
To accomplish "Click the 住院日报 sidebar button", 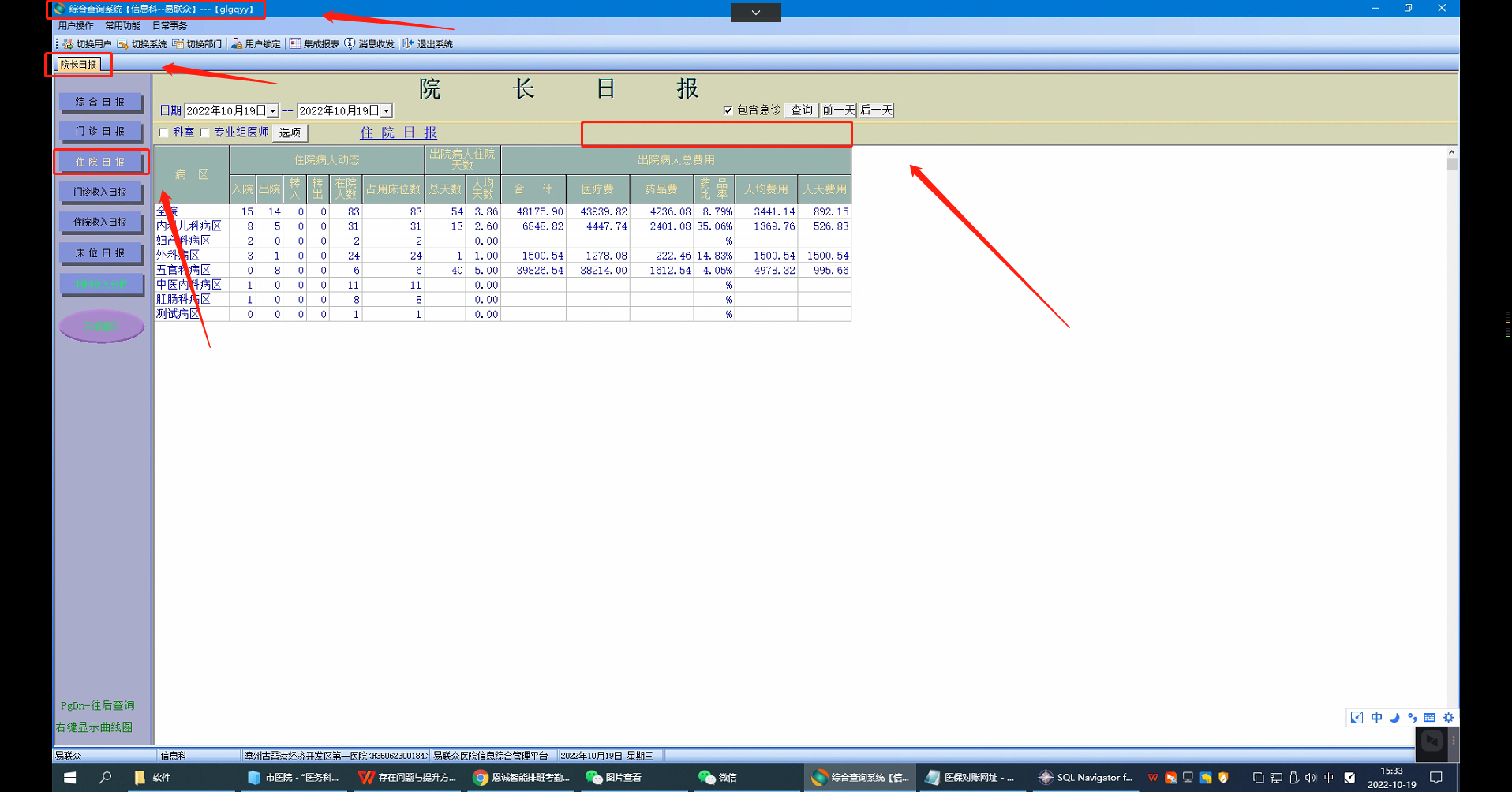I will [101, 162].
